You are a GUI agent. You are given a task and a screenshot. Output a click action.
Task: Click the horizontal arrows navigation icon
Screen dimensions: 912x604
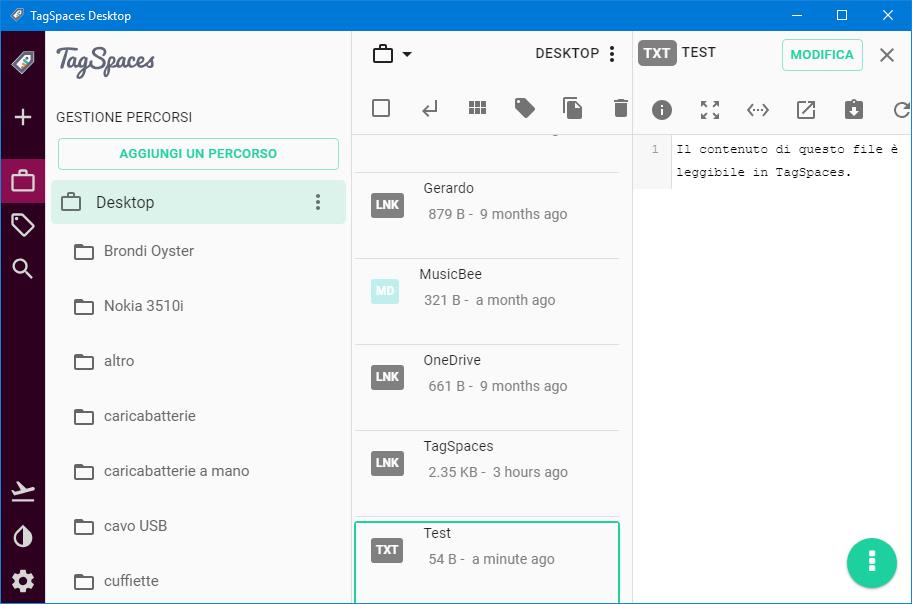758,110
